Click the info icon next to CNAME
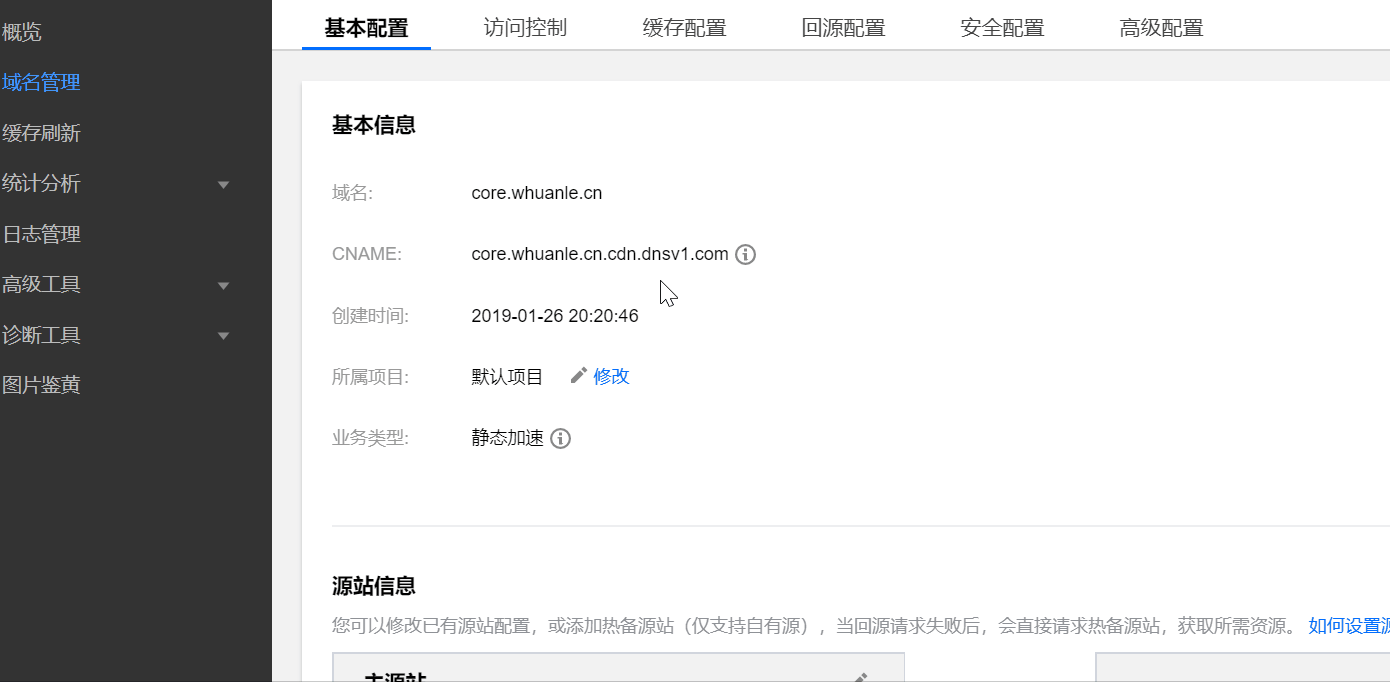 point(745,254)
